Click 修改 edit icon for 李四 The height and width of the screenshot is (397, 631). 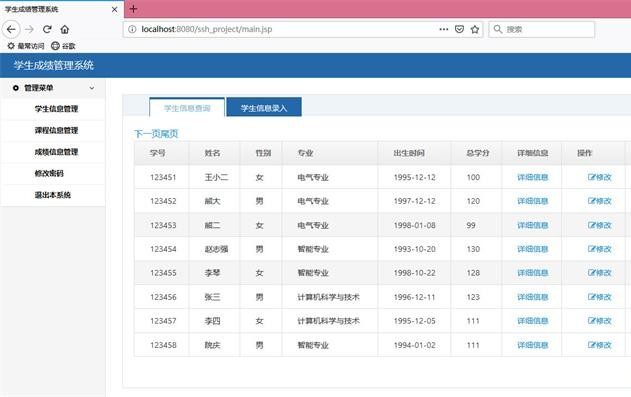600,321
